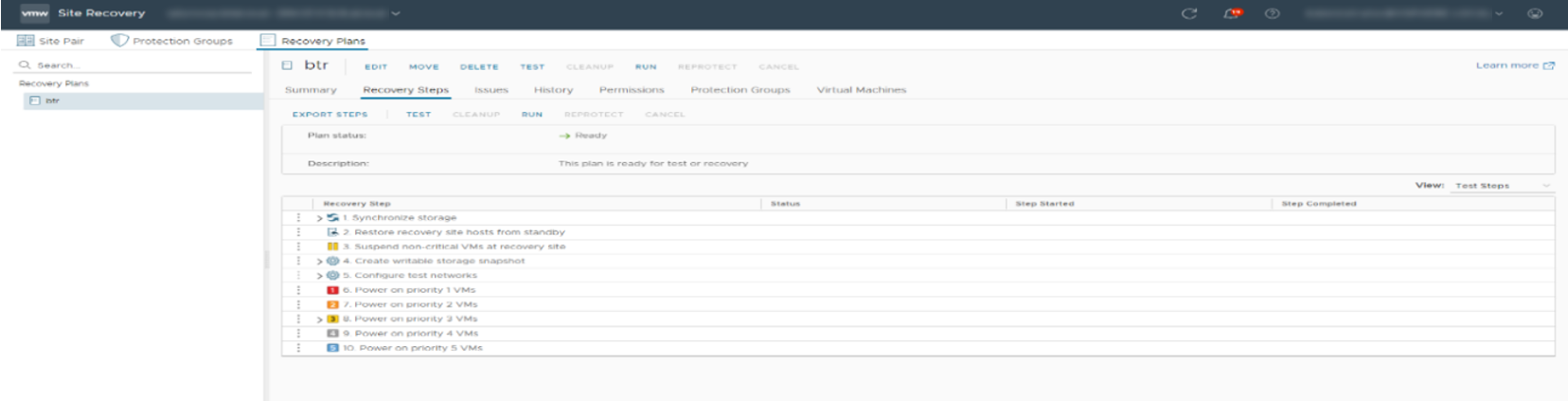
Task: Switch to the Protection Groups top tab
Action: pos(172,41)
